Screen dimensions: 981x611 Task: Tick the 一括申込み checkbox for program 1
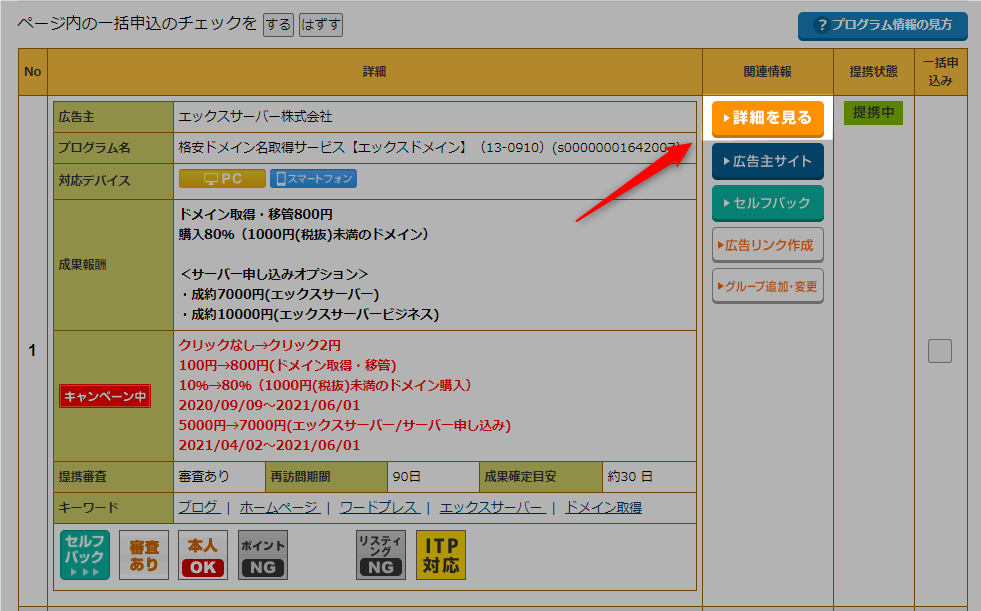coord(940,351)
